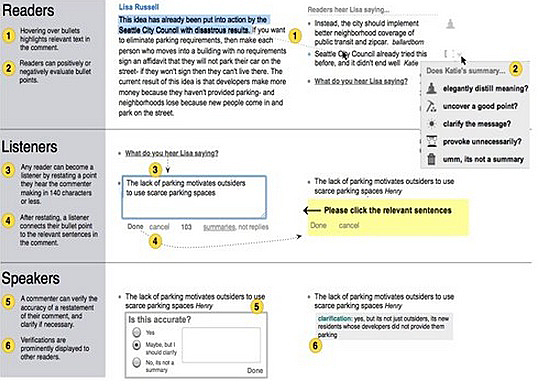Click 'cancel' in the yellow relevant sentences box
Screen dimensions: 548x387
349,225
